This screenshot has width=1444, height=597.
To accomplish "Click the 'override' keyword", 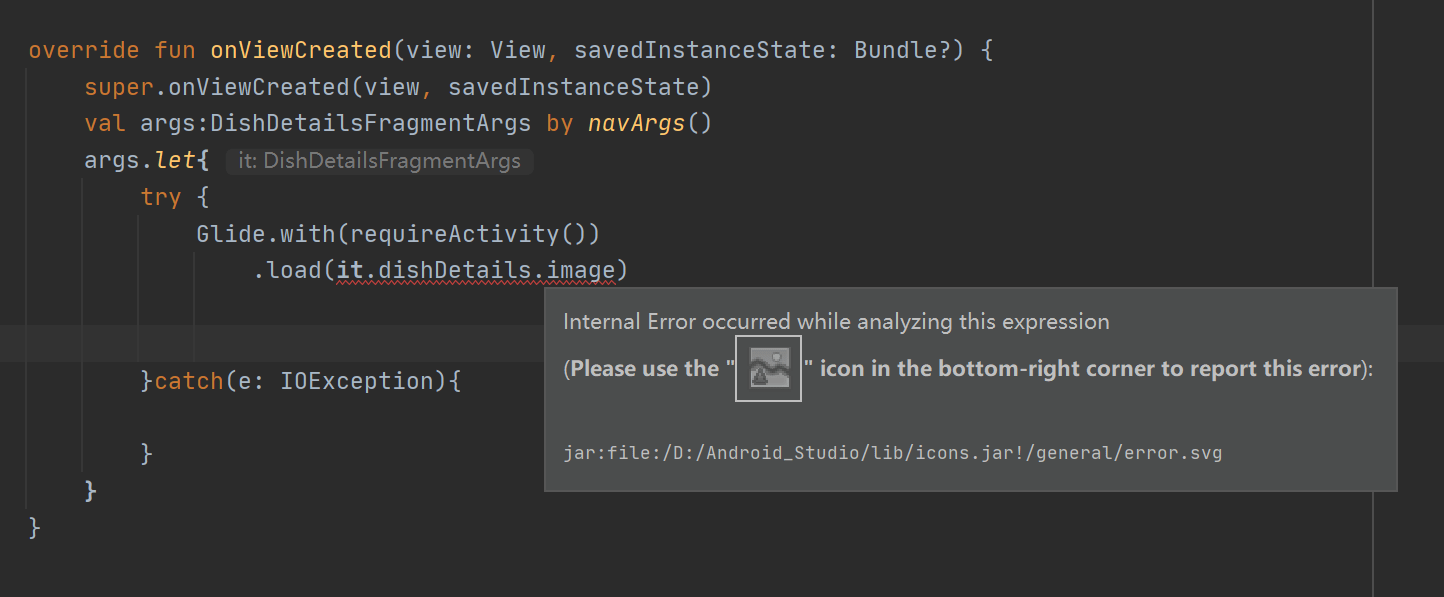I will click(85, 50).
